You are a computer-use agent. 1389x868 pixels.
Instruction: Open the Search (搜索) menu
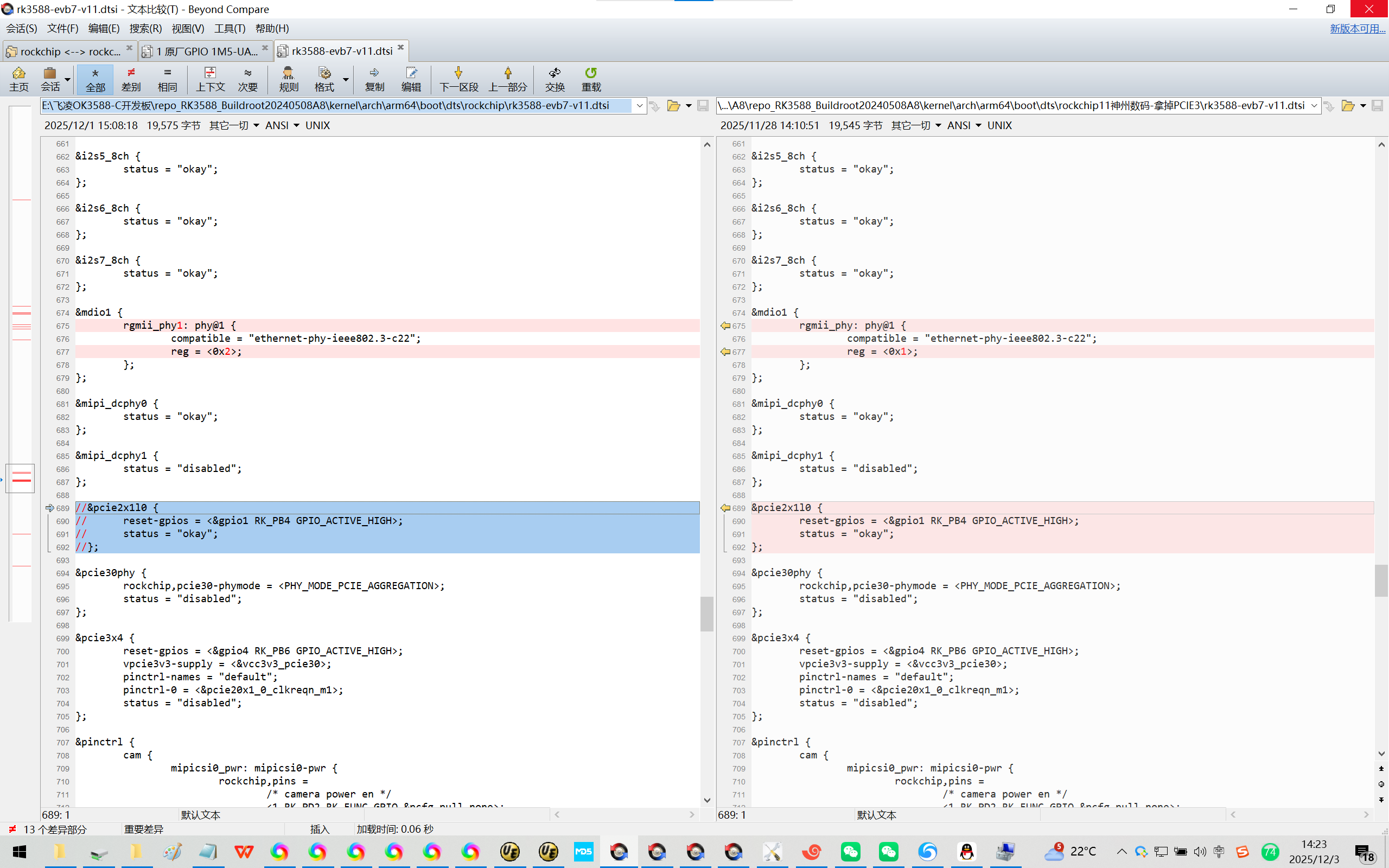[145, 28]
